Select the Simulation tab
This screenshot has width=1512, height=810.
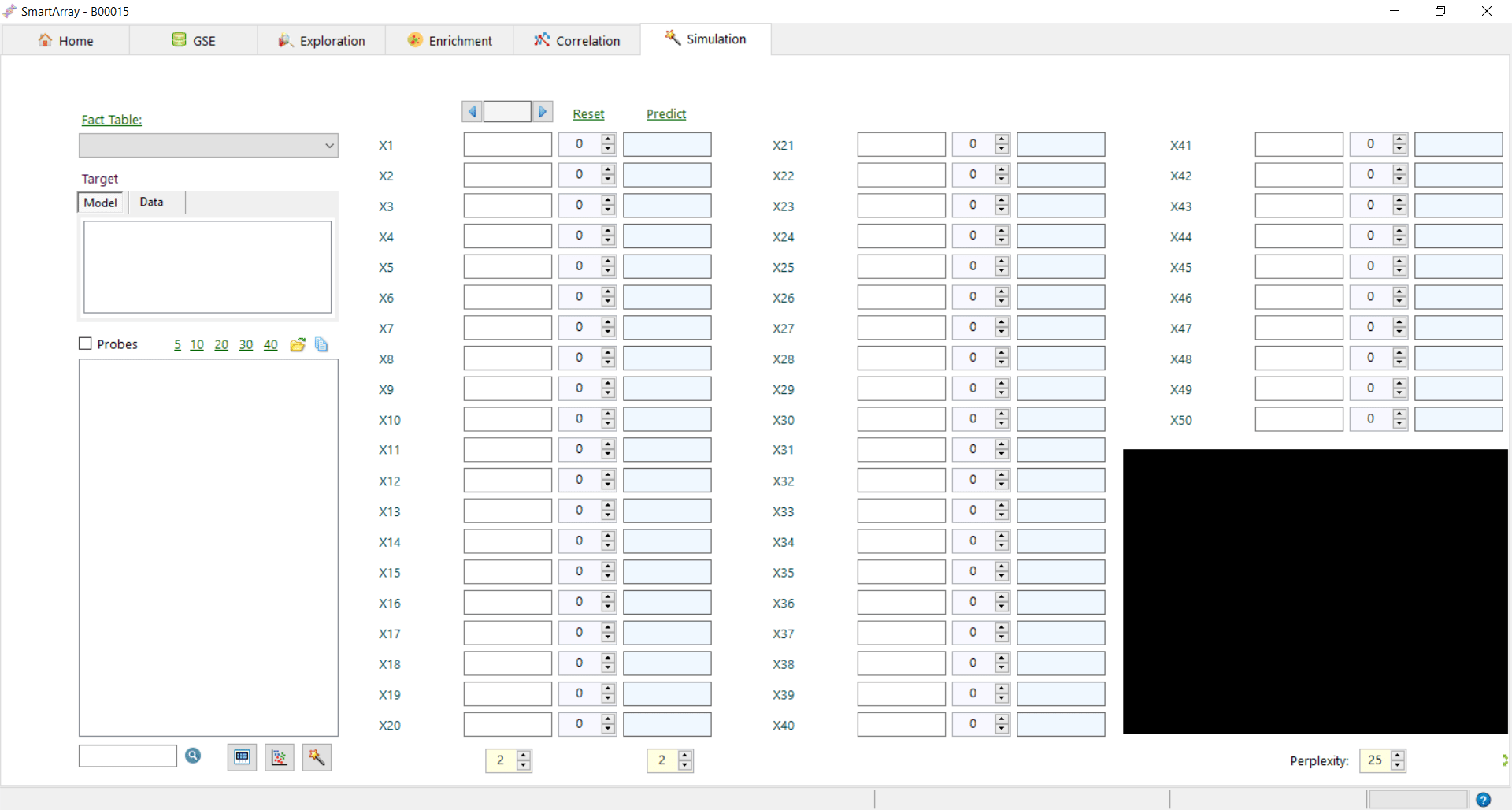(x=706, y=39)
